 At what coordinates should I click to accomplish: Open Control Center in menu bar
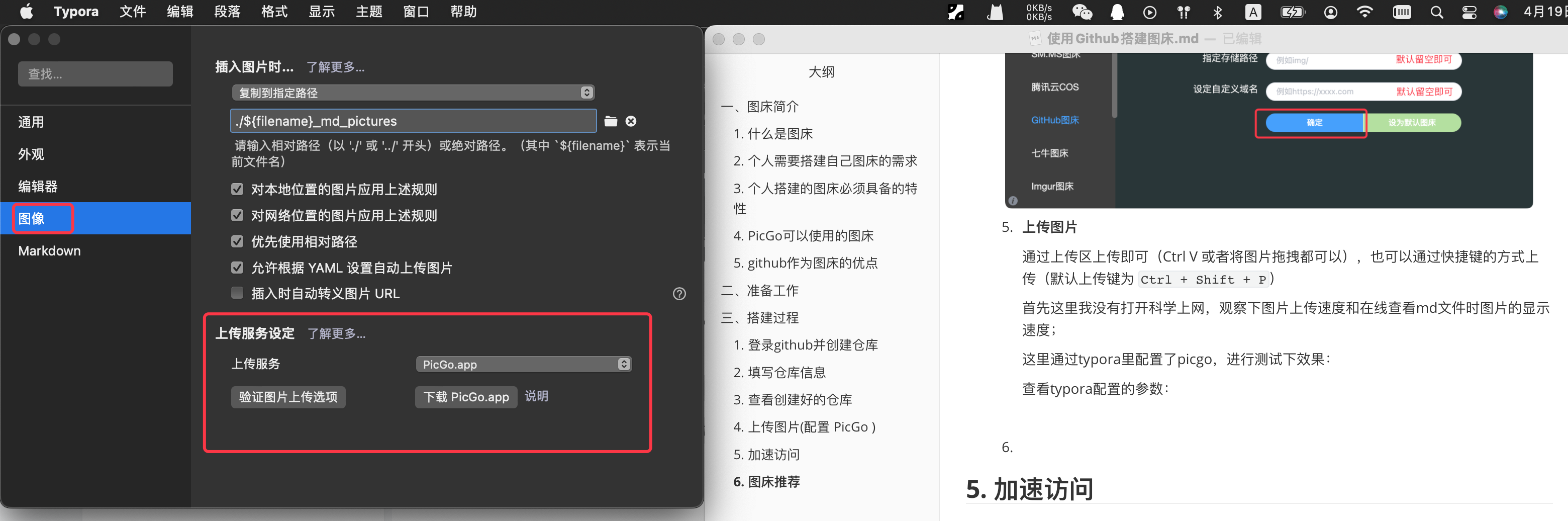[x=1469, y=12]
